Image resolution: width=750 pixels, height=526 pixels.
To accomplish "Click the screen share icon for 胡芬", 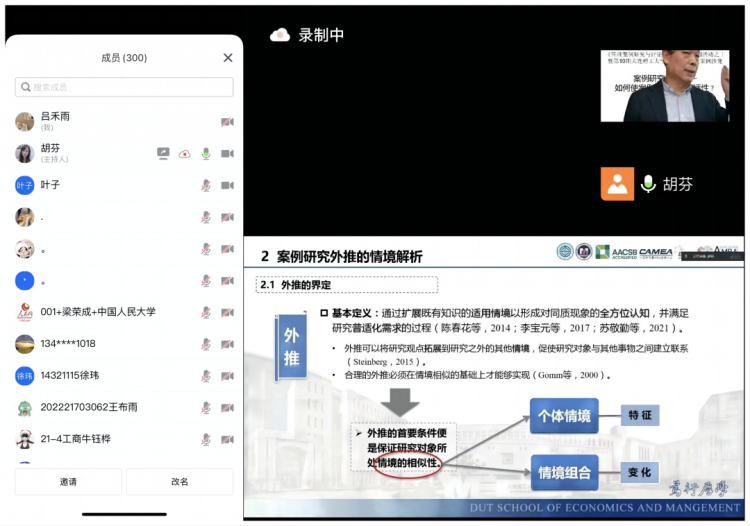I will pos(163,153).
